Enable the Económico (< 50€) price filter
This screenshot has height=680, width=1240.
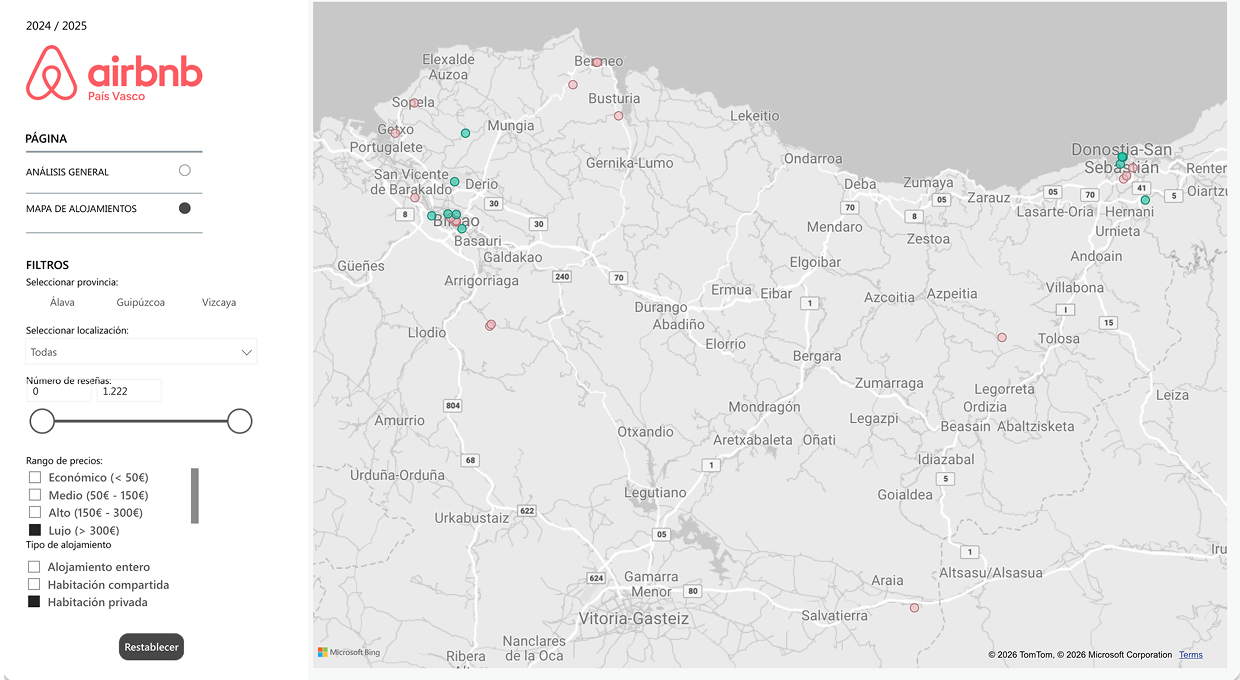[x=33, y=477]
